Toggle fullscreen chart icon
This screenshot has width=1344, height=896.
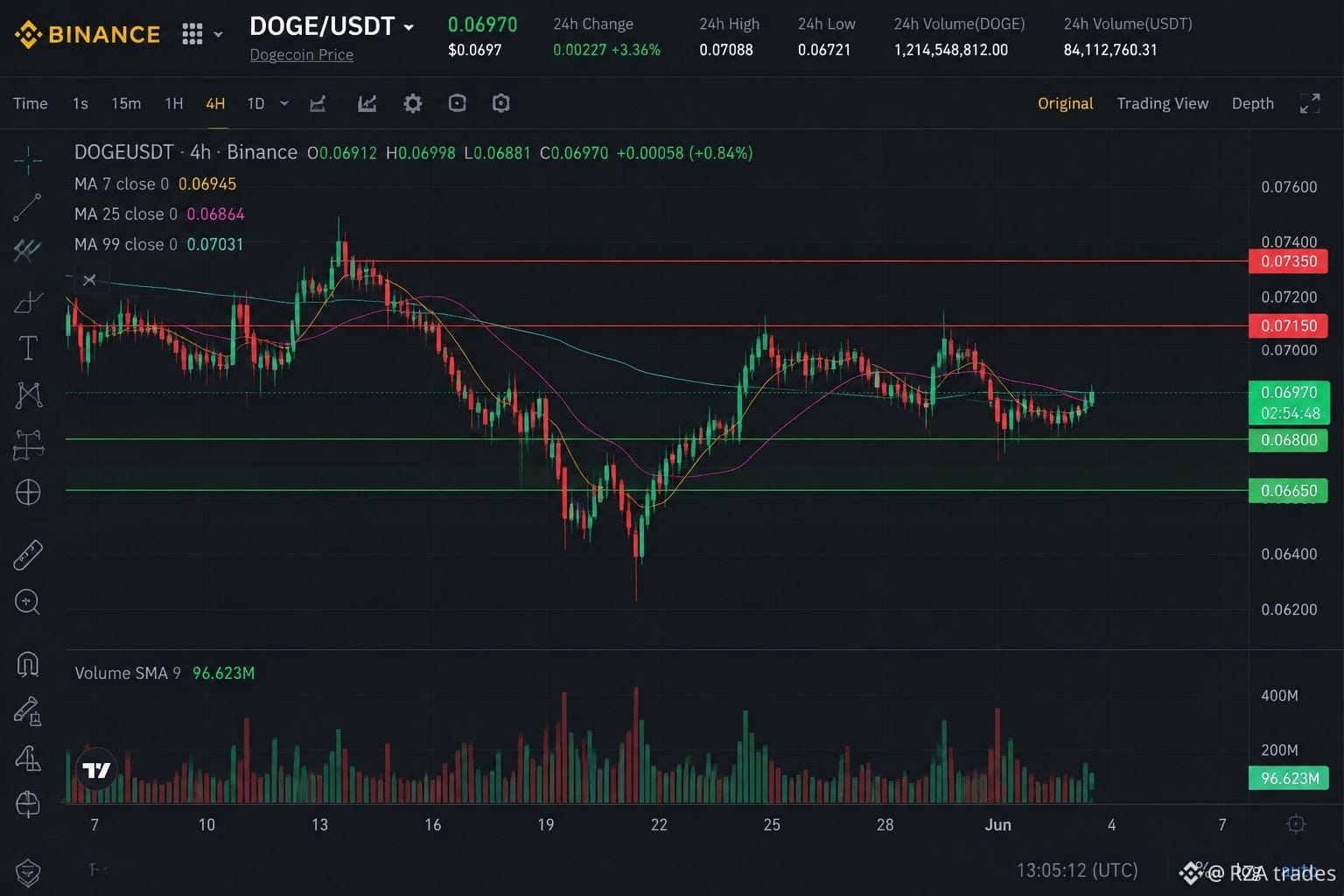click(1310, 103)
